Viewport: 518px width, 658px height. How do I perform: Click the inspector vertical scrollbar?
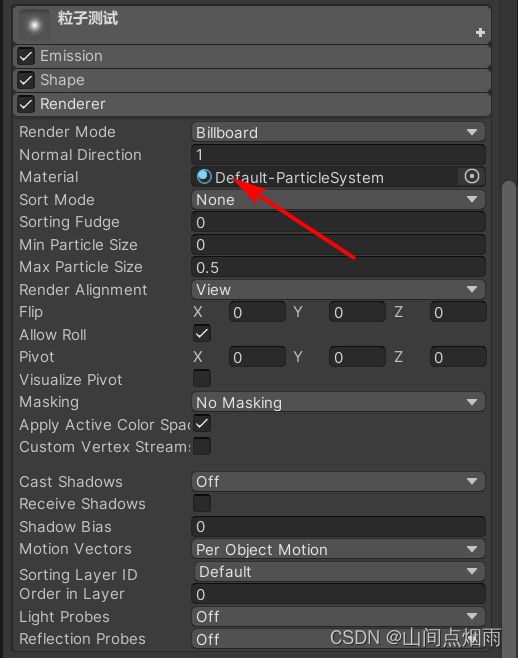click(509, 415)
